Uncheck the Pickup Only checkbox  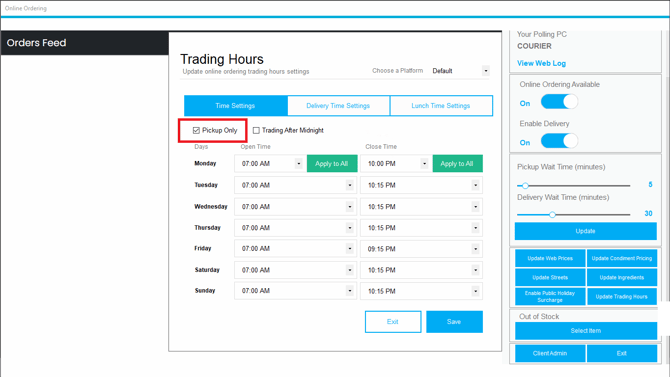[196, 130]
